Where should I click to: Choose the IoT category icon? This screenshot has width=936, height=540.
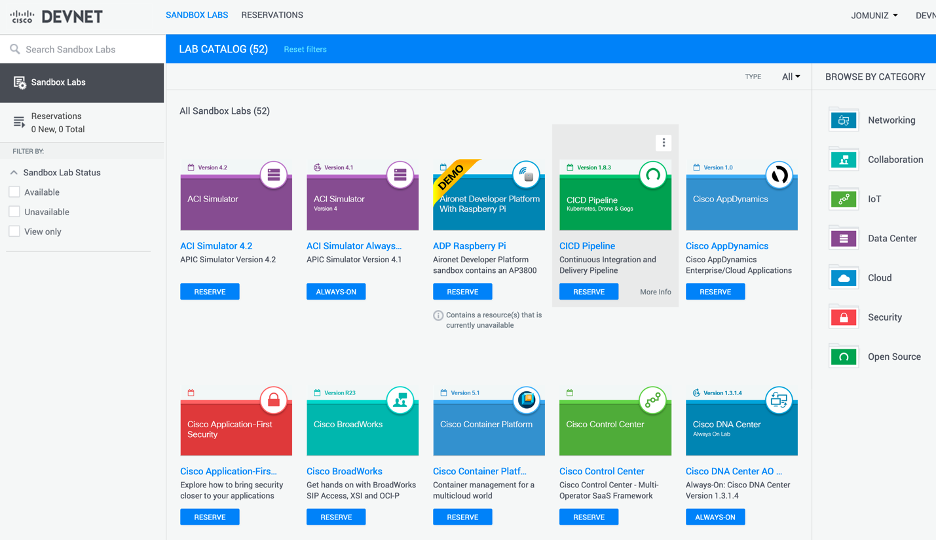tap(844, 199)
